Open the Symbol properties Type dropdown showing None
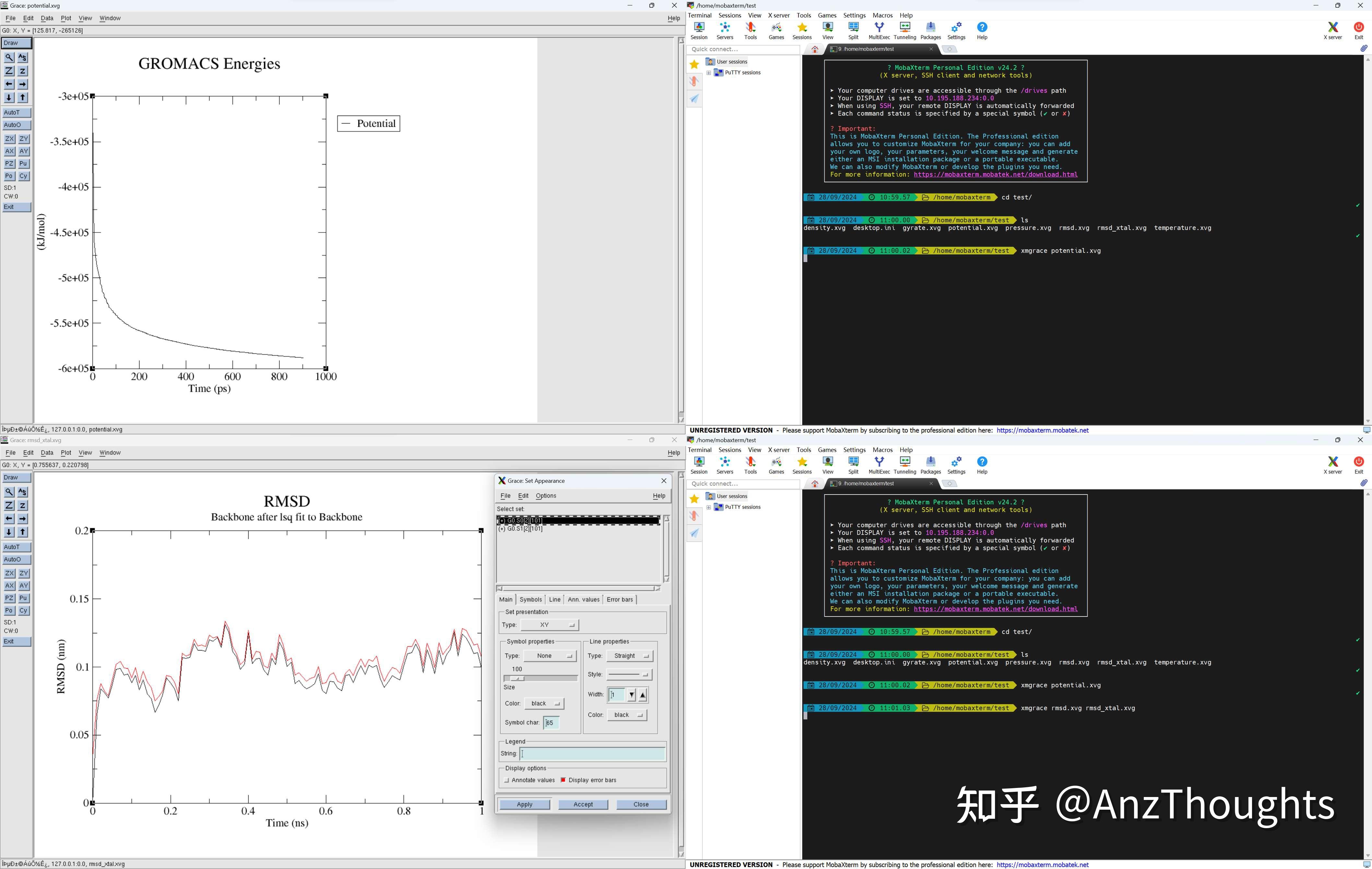Viewport: 1372px width, 869px height. (550, 656)
